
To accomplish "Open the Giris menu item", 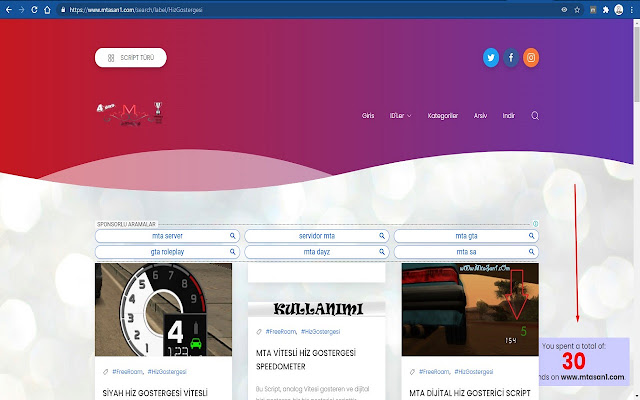I will (368, 116).
